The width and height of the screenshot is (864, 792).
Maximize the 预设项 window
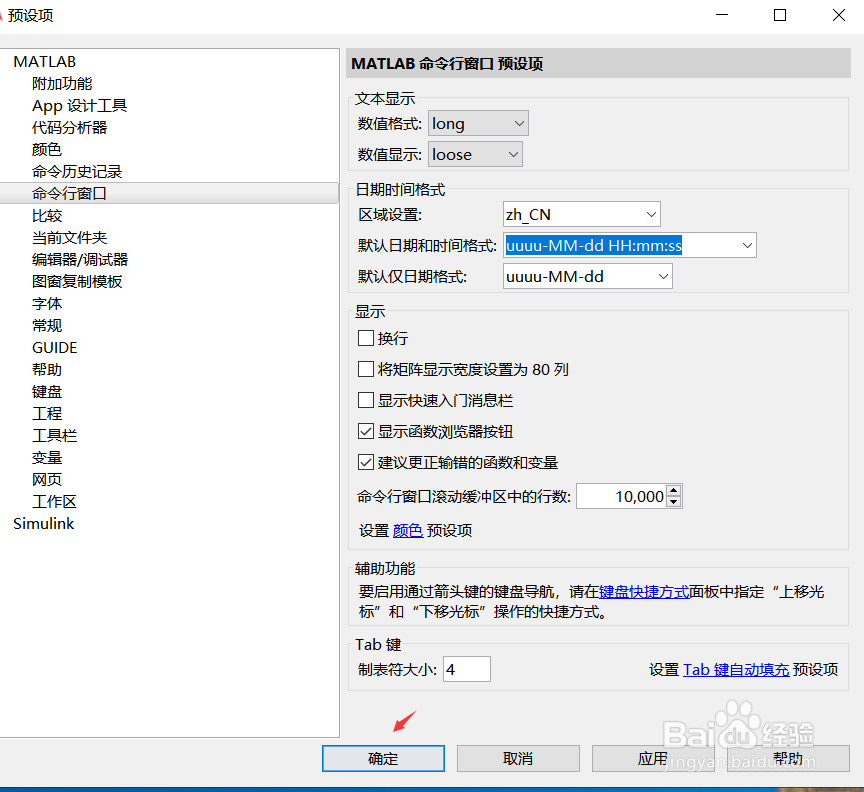[x=780, y=15]
